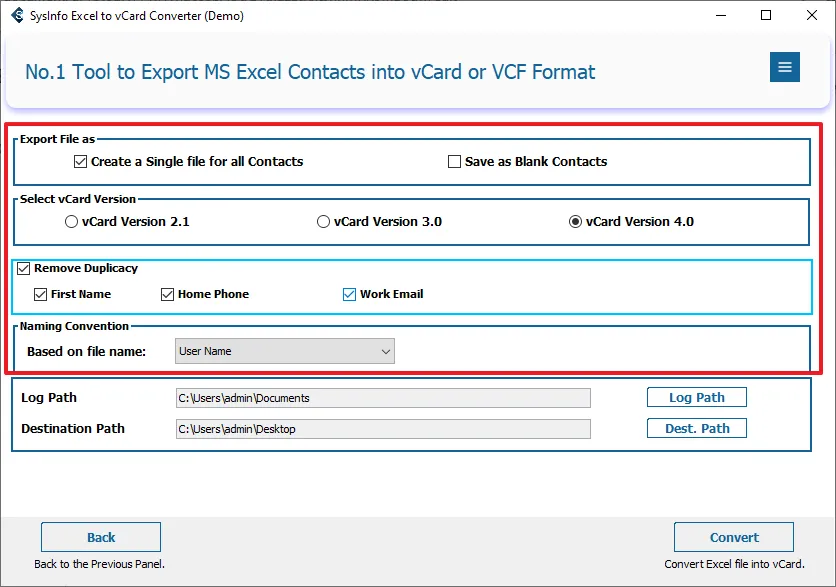Click the Log Path button
836x587 pixels.
[x=696, y=397]
